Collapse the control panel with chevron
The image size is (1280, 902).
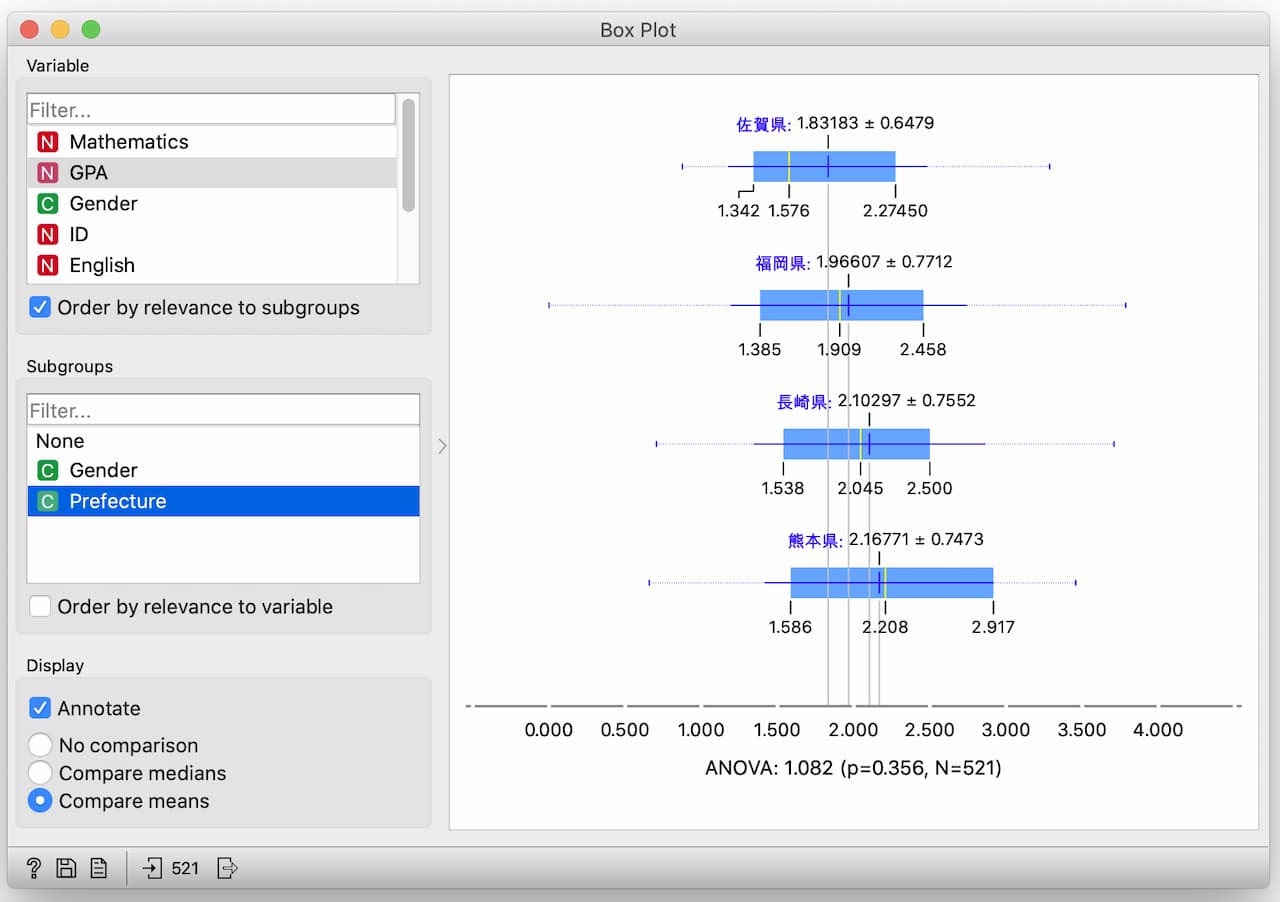(442, 446)
